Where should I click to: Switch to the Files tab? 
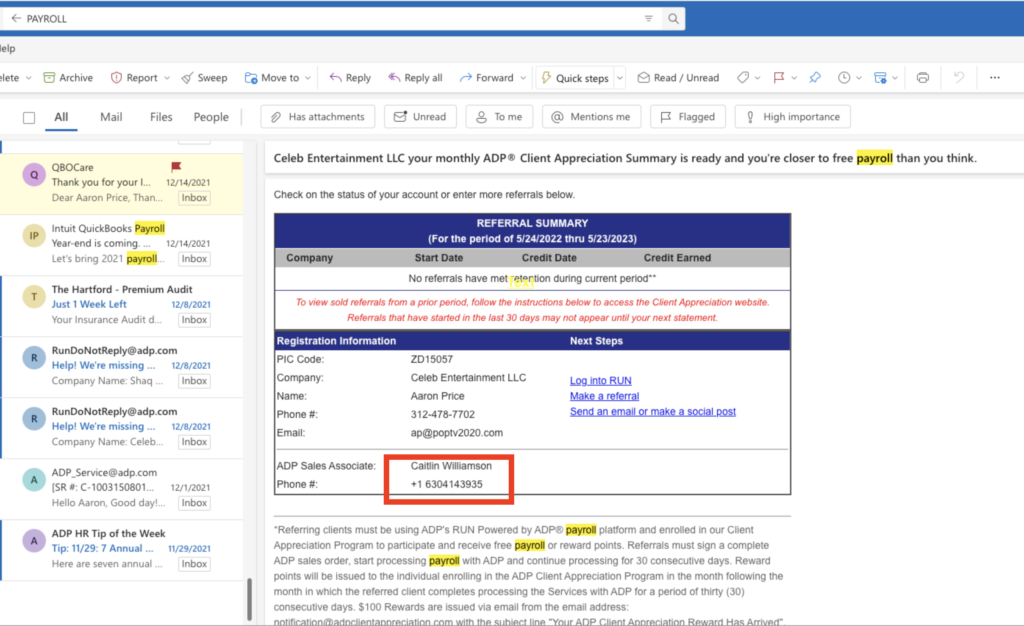[161, 117]
